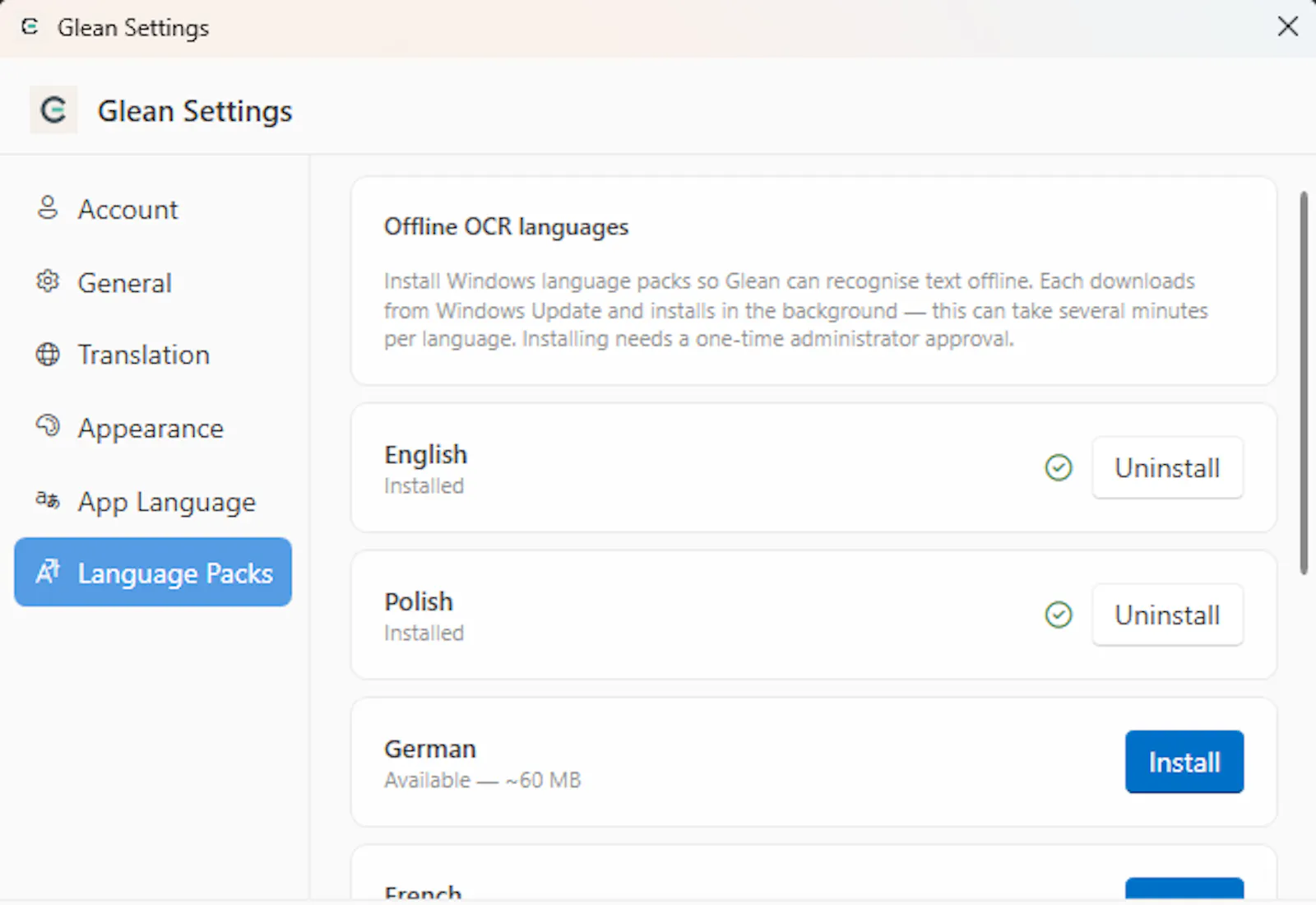Close the Glean Settings window
The image size is (1316, 905).
(1288, 26)
